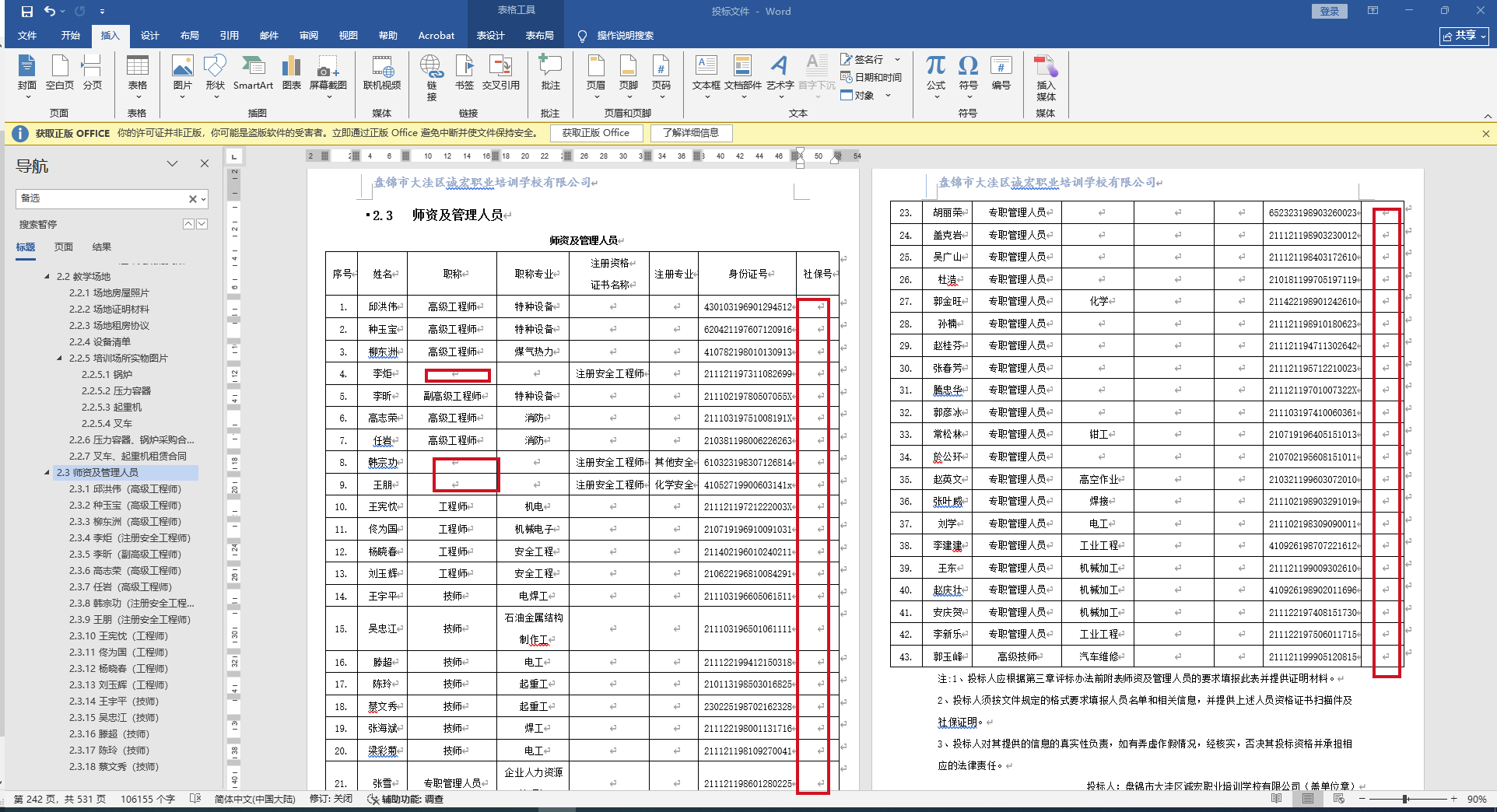Viewport: 1497px width, 812px height.
Task: Click the 获取正版 Office button
Action: coord(596,133)
